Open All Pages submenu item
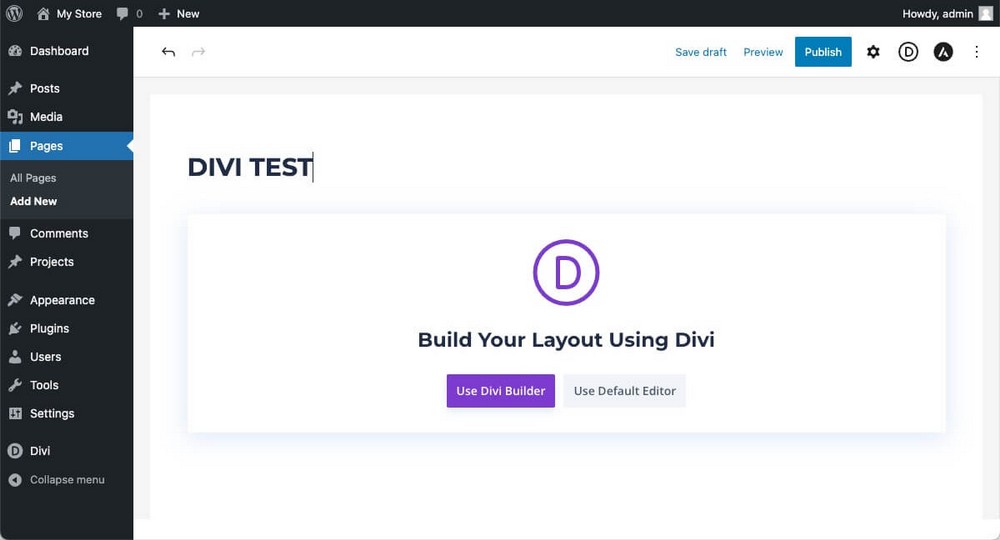Screen dimensions: 1000x540 (x=33, y=178)
